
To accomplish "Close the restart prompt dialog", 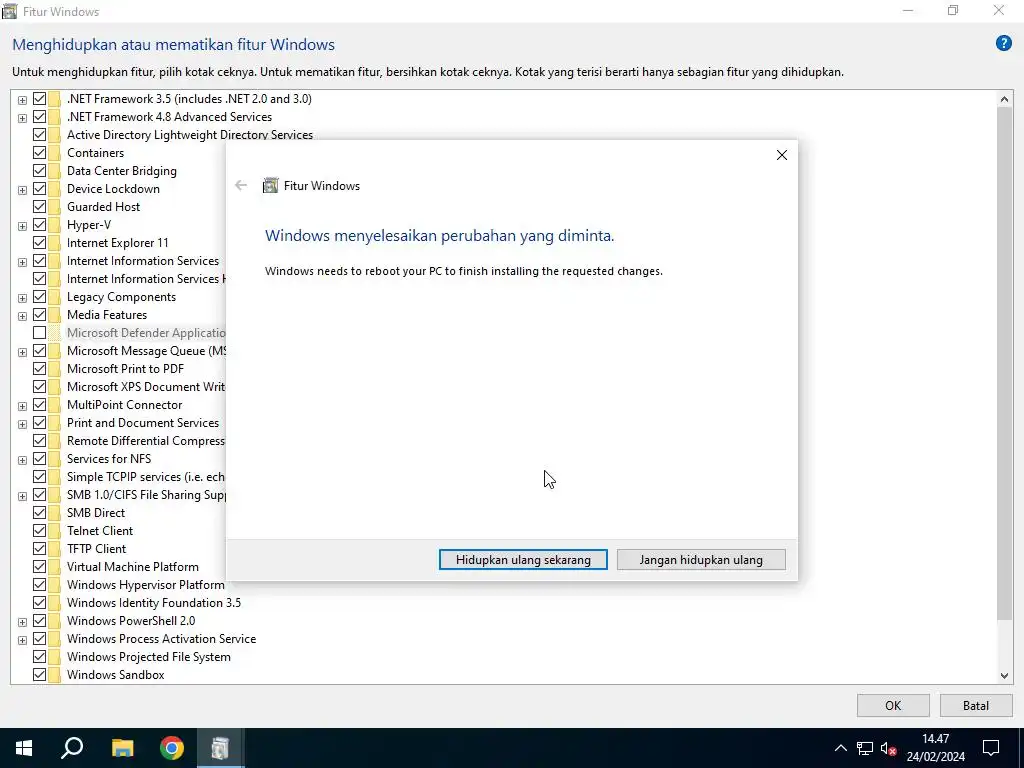I will click(782, 155).
